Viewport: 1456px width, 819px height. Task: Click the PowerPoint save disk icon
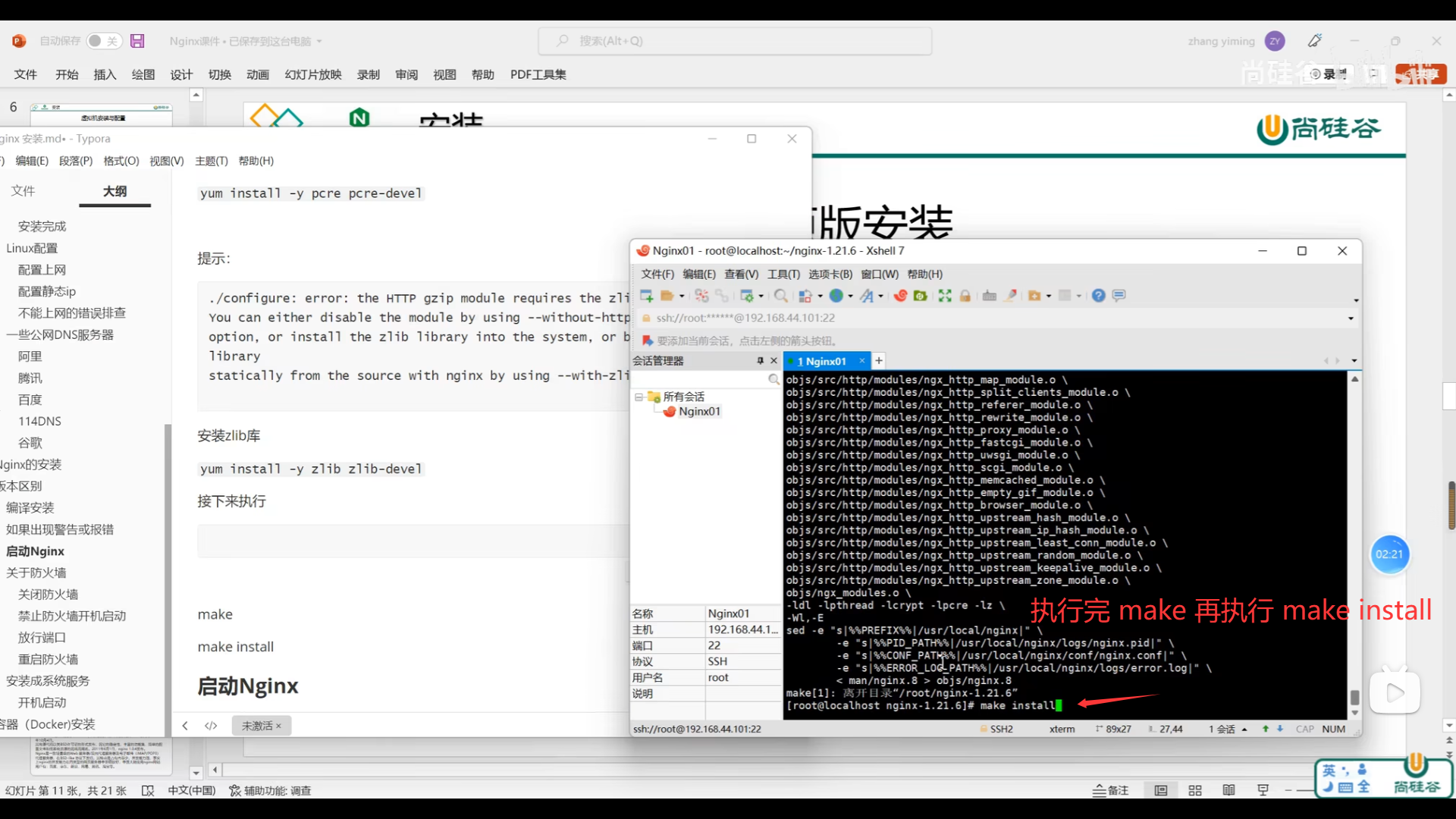(137, 41)
